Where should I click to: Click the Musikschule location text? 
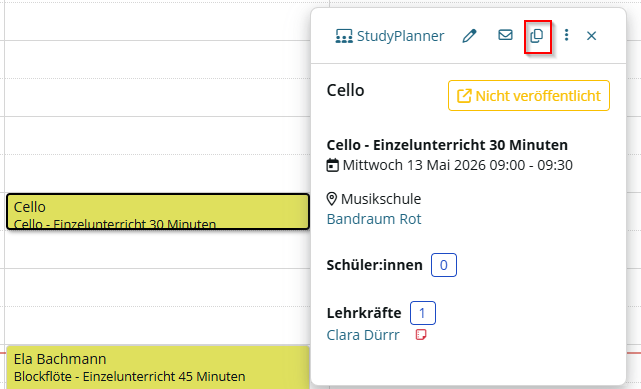click(x=381, y=199)
